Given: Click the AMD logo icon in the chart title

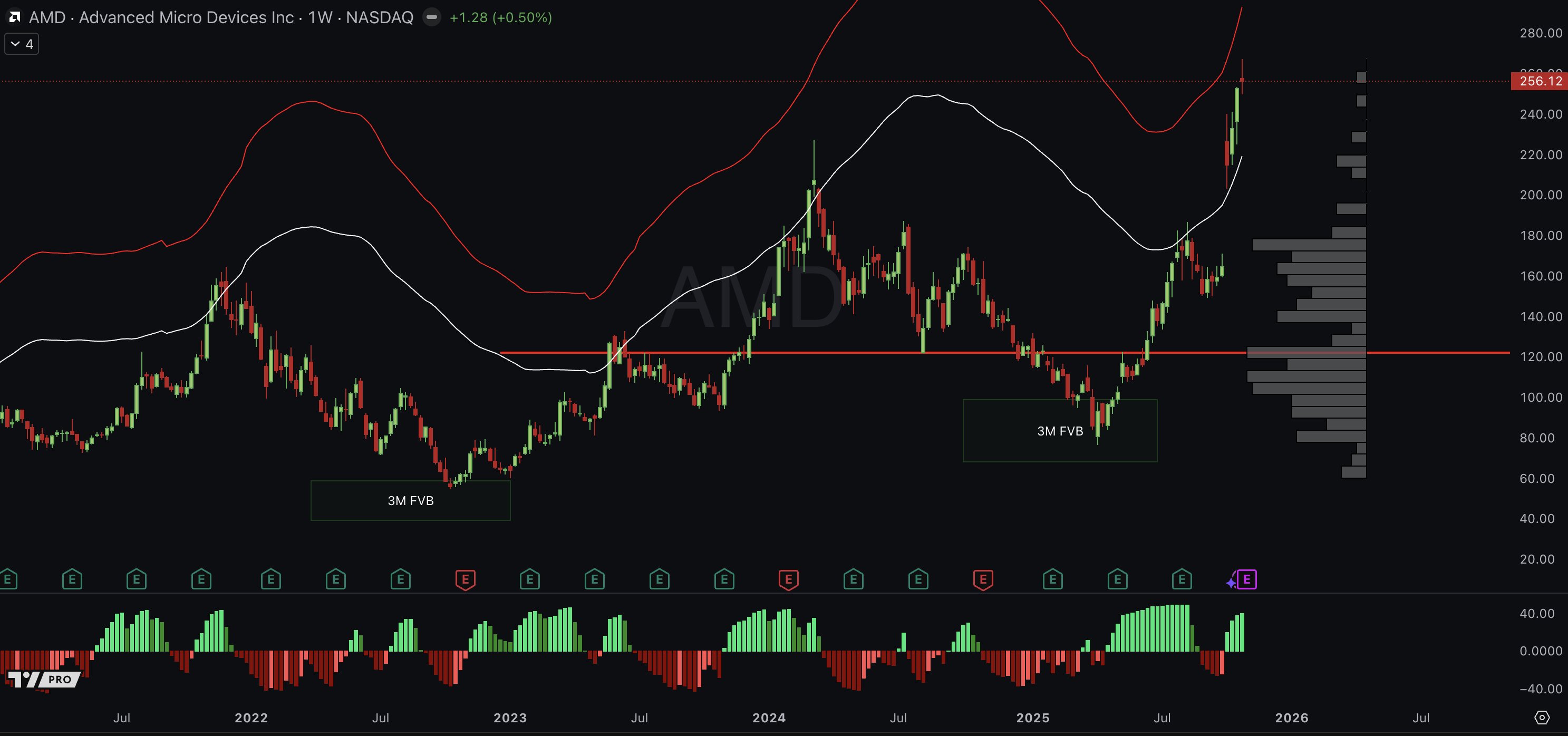Looking at the screenshot, I should [x=15, y=17].
